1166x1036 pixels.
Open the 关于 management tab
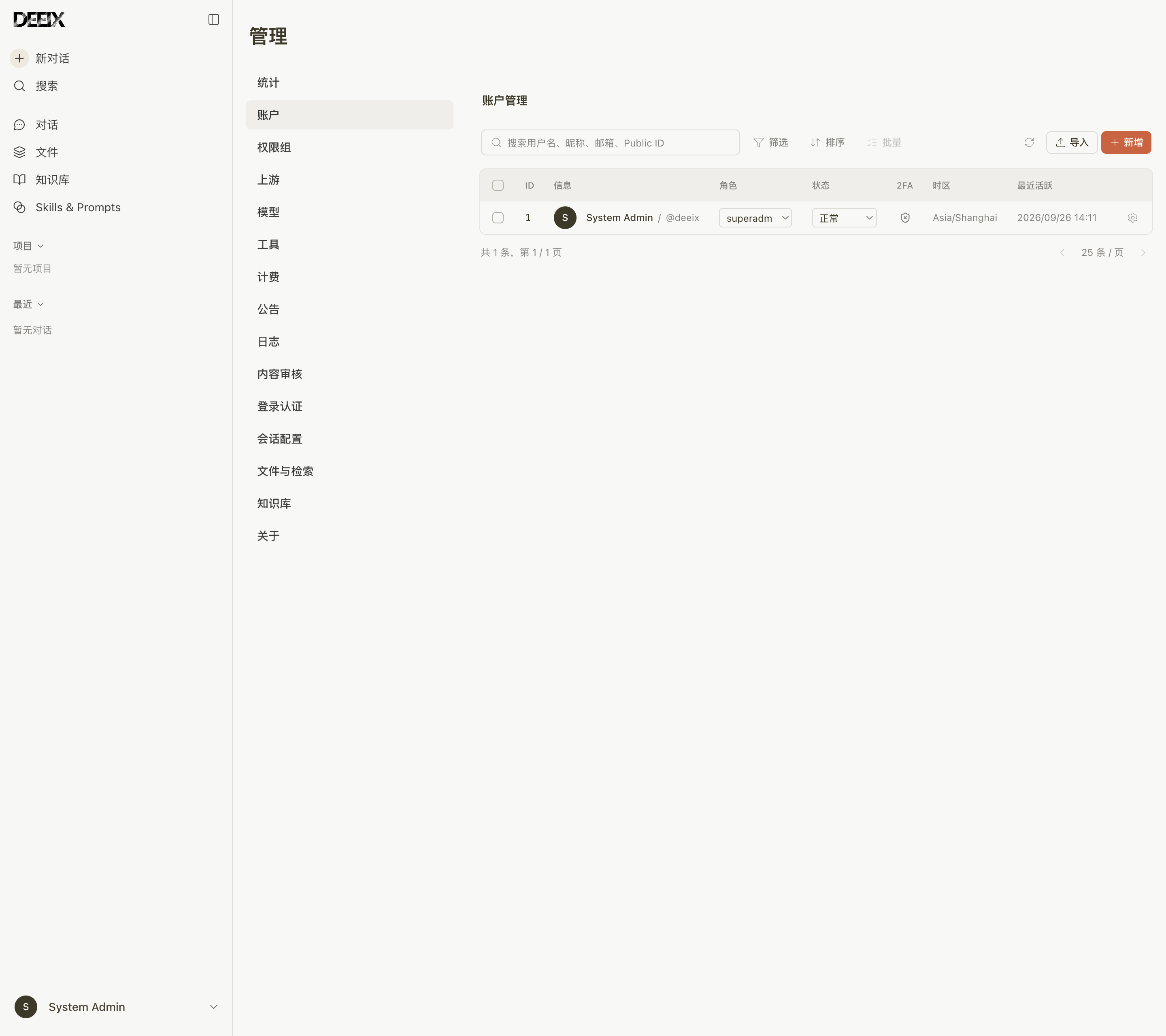coord(349,536)
